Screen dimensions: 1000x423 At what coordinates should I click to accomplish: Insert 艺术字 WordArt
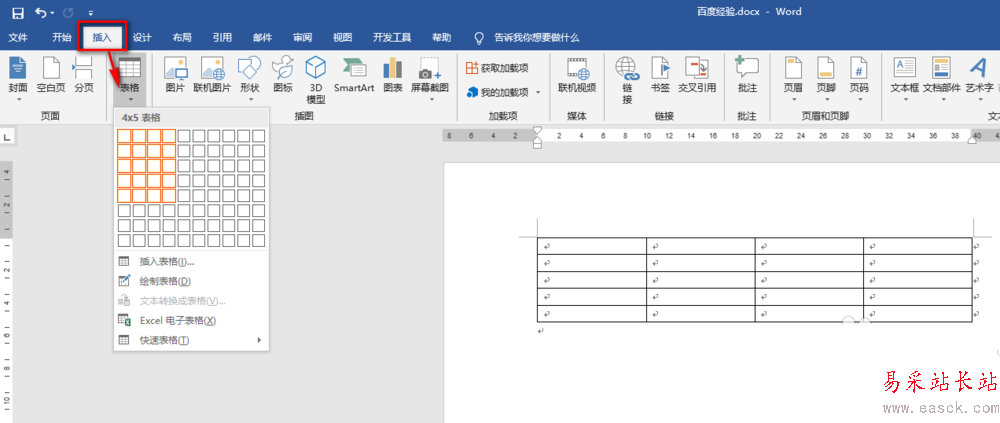pyautogui.click(x=979, y=79)
